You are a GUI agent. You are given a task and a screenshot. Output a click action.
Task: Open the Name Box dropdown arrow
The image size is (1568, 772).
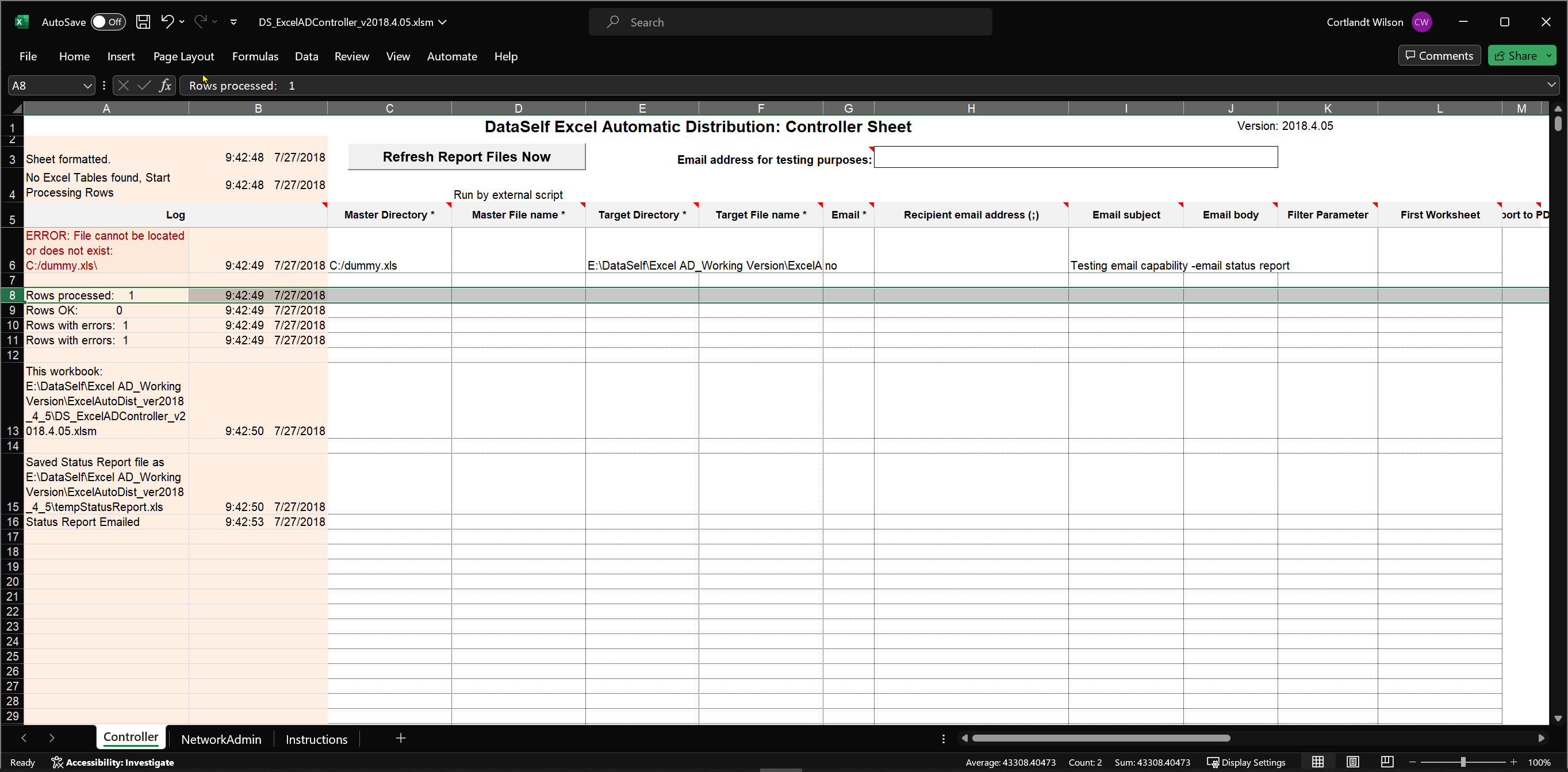(87, 86)
